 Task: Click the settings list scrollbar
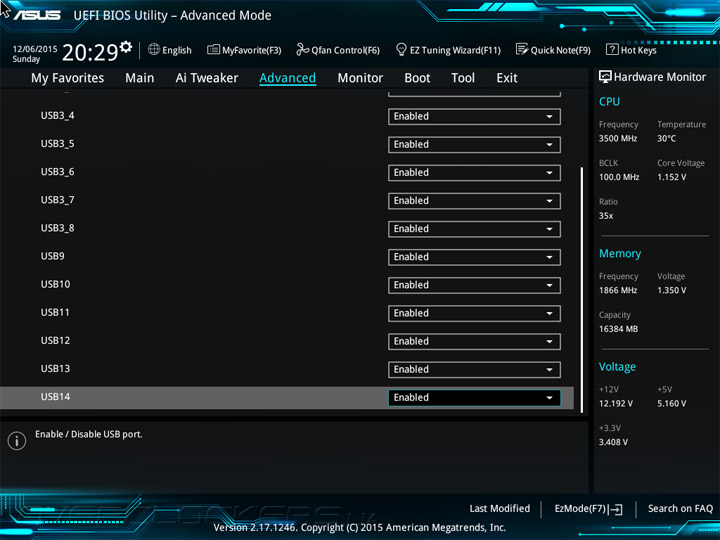[x=582, y=289]
